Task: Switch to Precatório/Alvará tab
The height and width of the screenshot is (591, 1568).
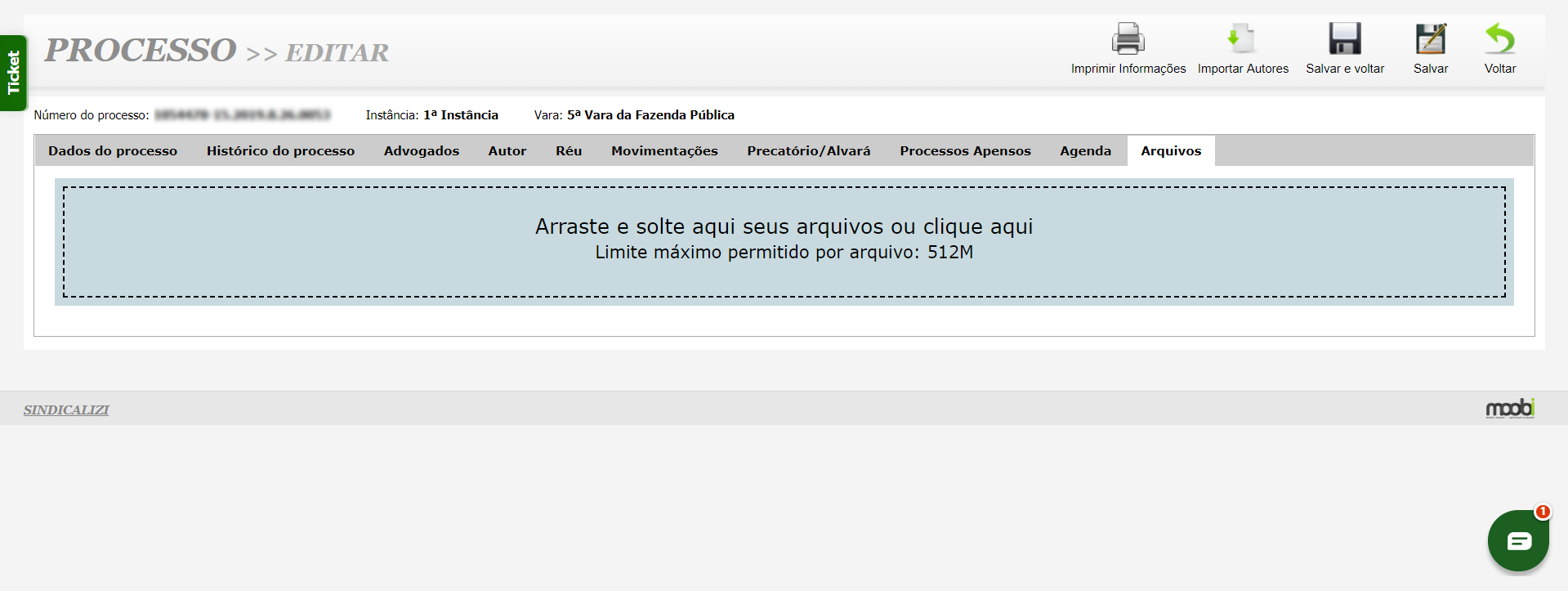Action: (809, 151)
